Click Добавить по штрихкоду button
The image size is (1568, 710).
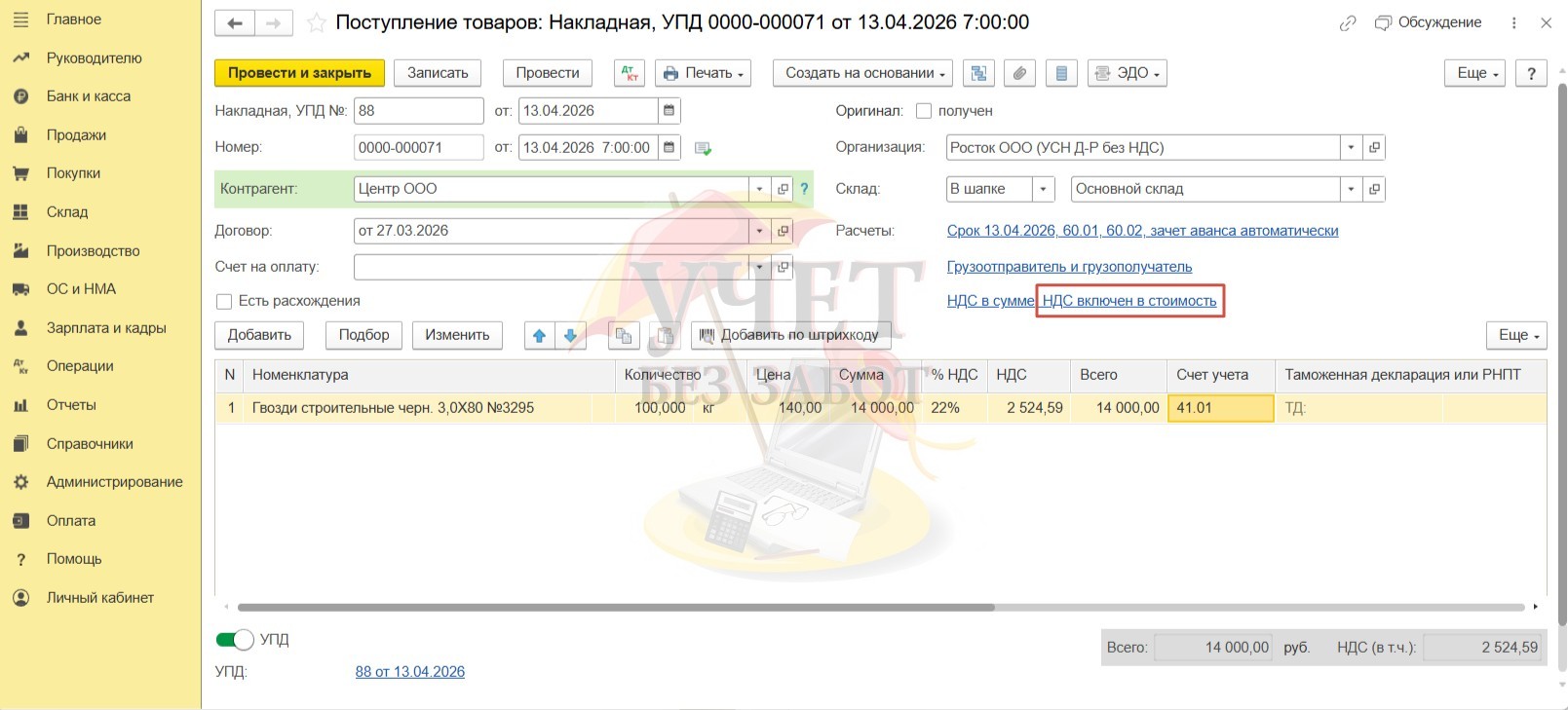[x=791, y=335]
